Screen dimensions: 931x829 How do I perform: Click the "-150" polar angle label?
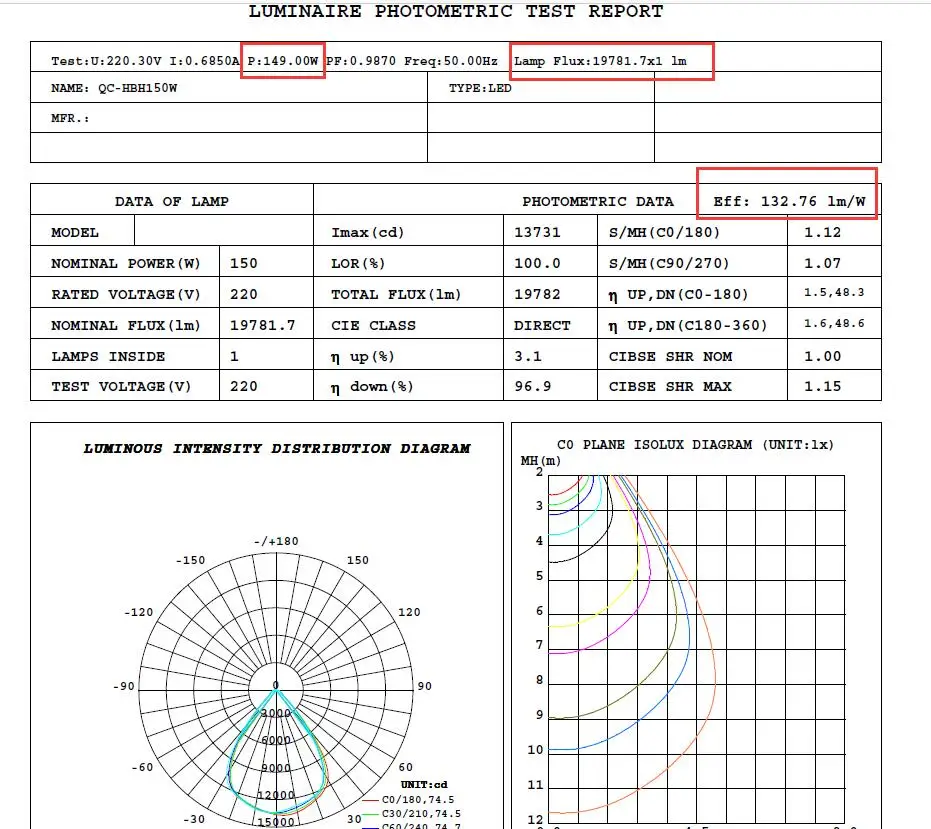(x=191, y=561)
